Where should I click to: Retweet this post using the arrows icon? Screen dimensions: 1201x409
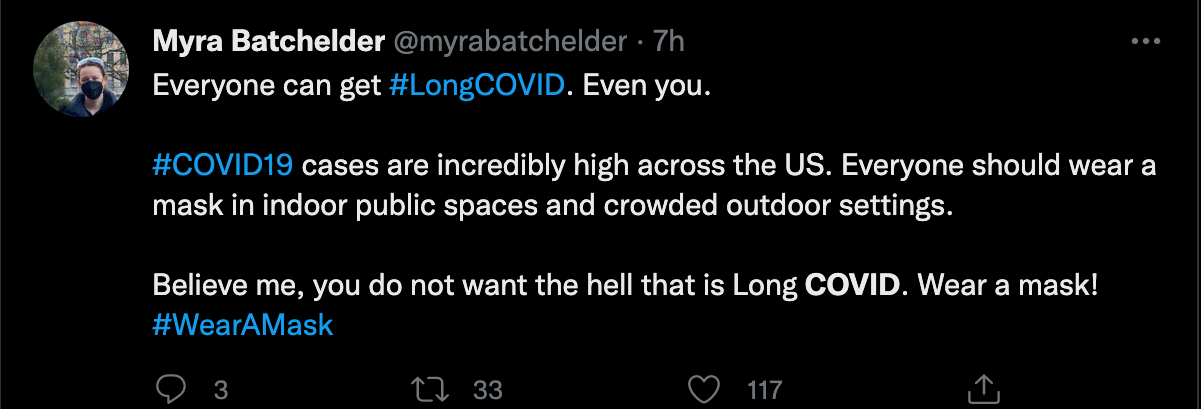[429, 387]
